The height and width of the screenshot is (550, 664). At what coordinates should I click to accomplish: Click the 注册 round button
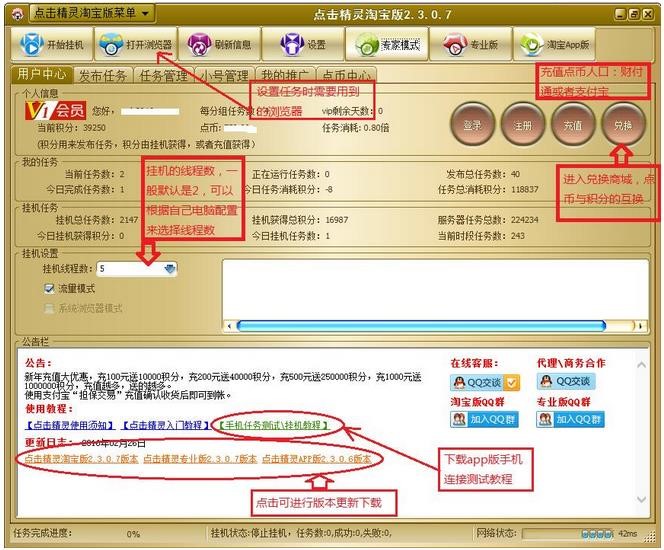coord(523,125)
